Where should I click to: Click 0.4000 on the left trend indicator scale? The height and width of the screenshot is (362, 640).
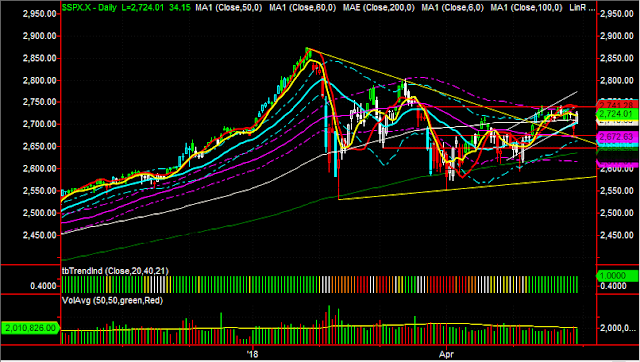coord(43,286)
